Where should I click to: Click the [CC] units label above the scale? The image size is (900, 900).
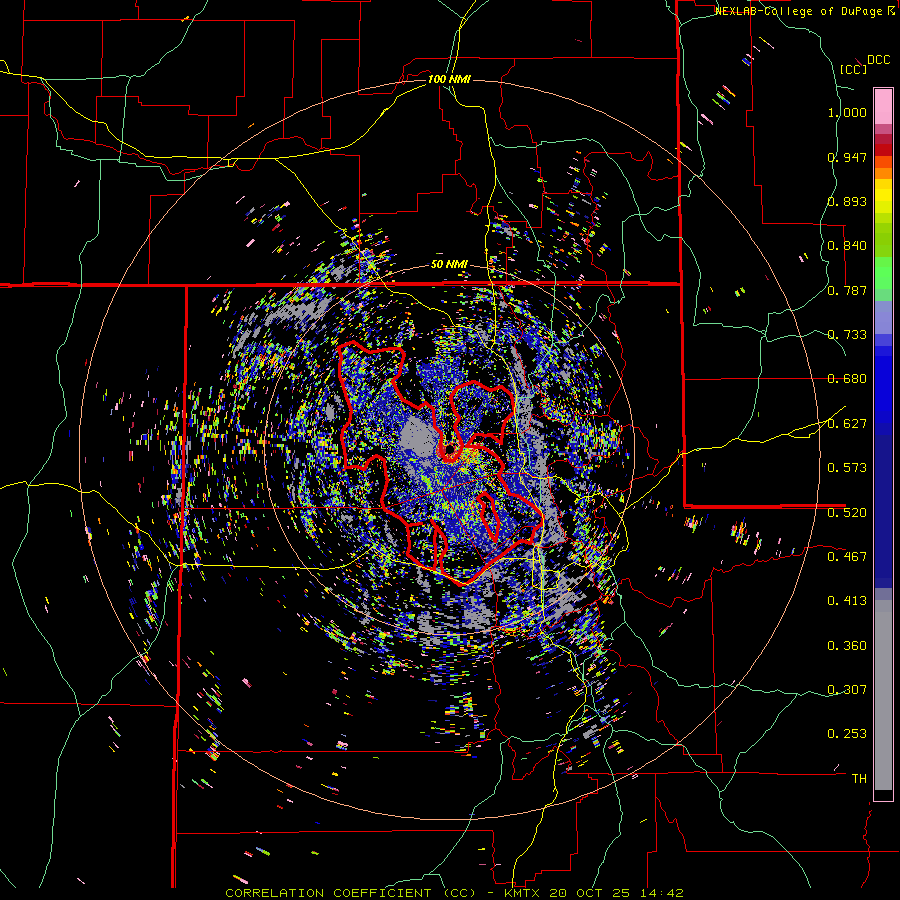(x=853, y=69)
